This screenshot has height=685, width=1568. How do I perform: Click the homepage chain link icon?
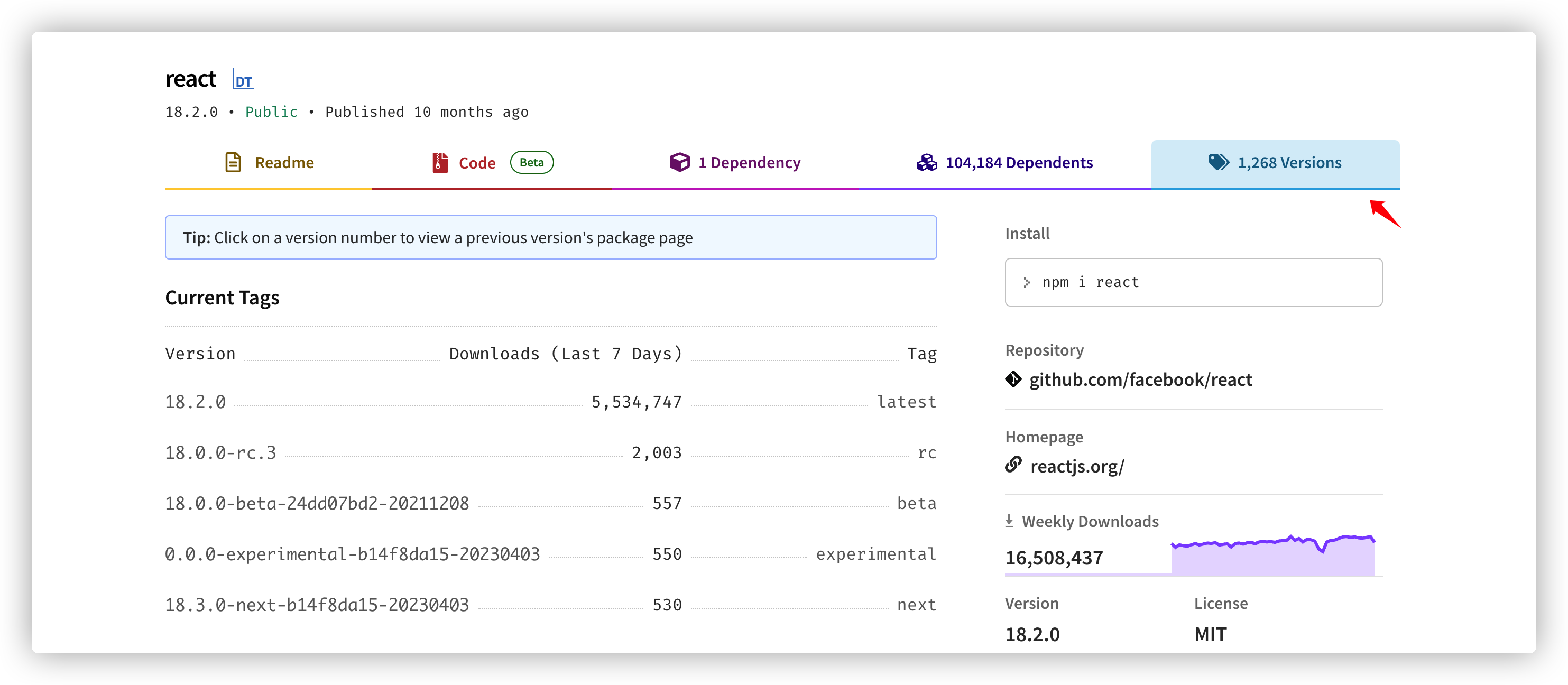1013,465
